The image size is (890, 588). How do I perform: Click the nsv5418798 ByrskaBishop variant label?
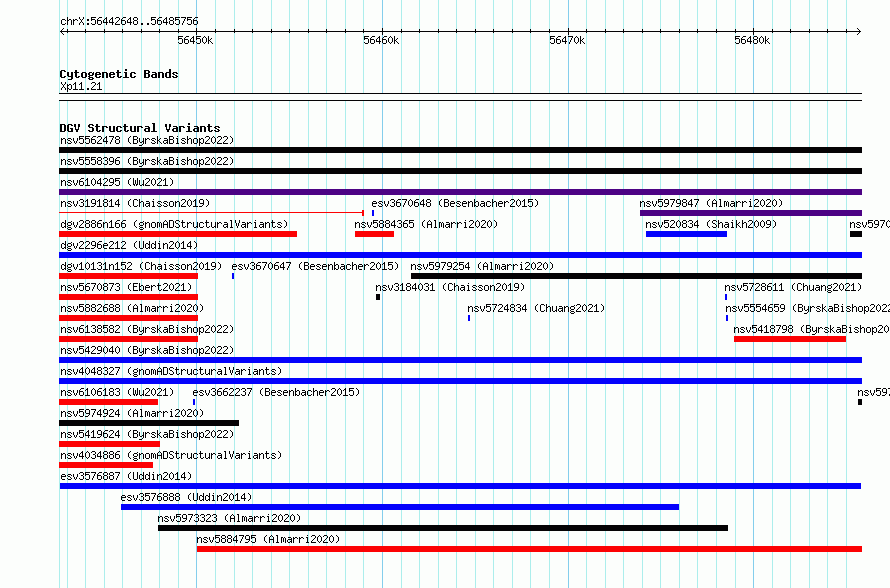coord(811,329)
